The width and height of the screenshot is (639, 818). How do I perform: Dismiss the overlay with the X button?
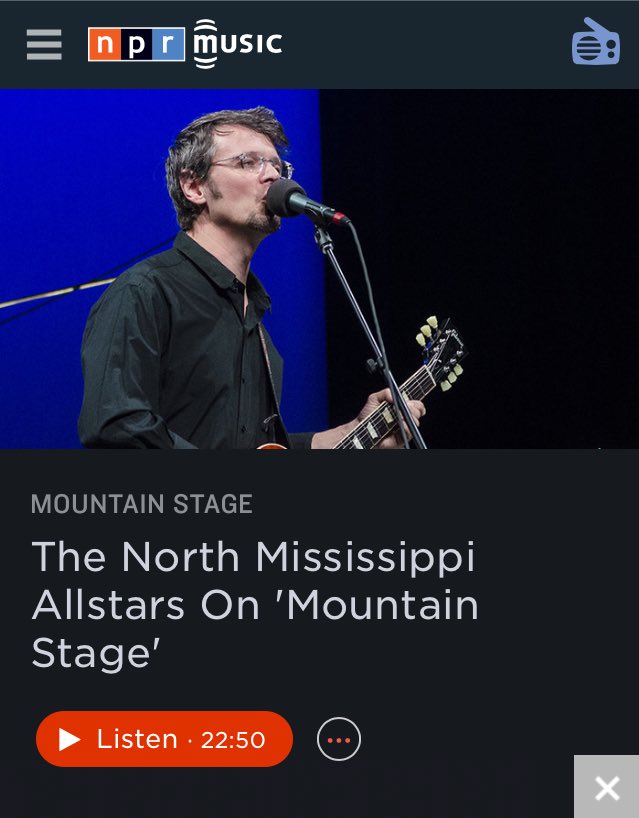pyautogui.click(x=607, y=787)
